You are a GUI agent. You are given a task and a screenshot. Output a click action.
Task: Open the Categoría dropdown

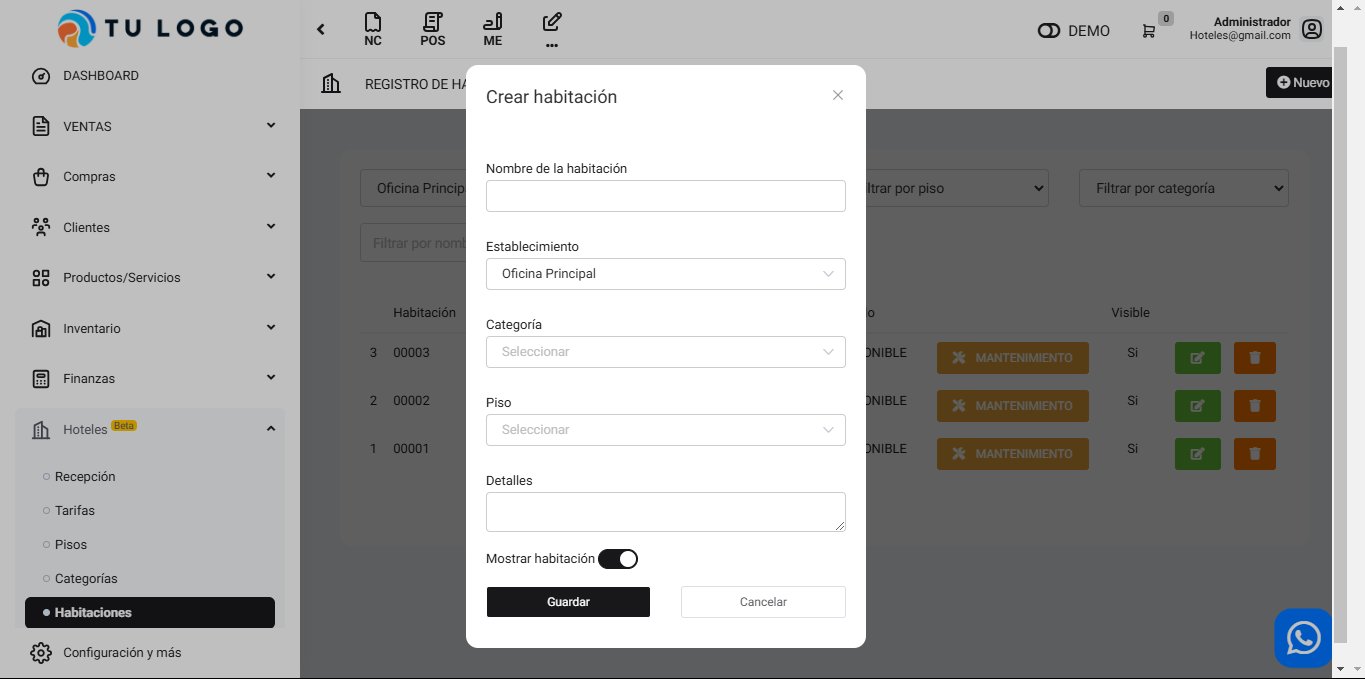pos(665,352)
